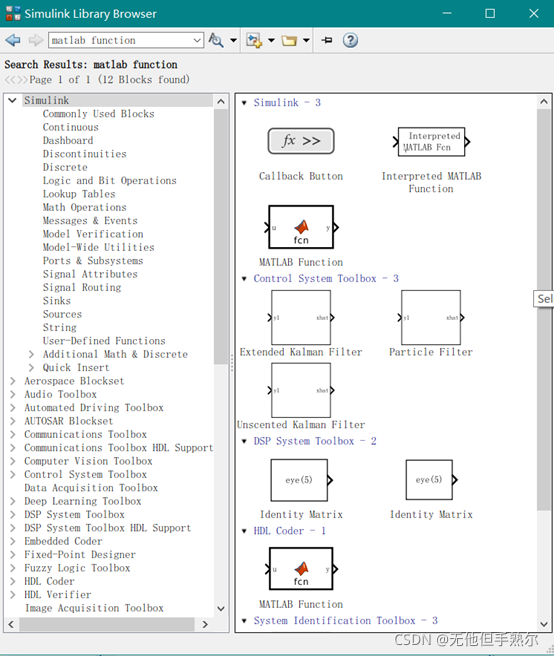554x656 pixels.
Task: Click the results panel scrollbar thumb
Action: tap(544, 310)
